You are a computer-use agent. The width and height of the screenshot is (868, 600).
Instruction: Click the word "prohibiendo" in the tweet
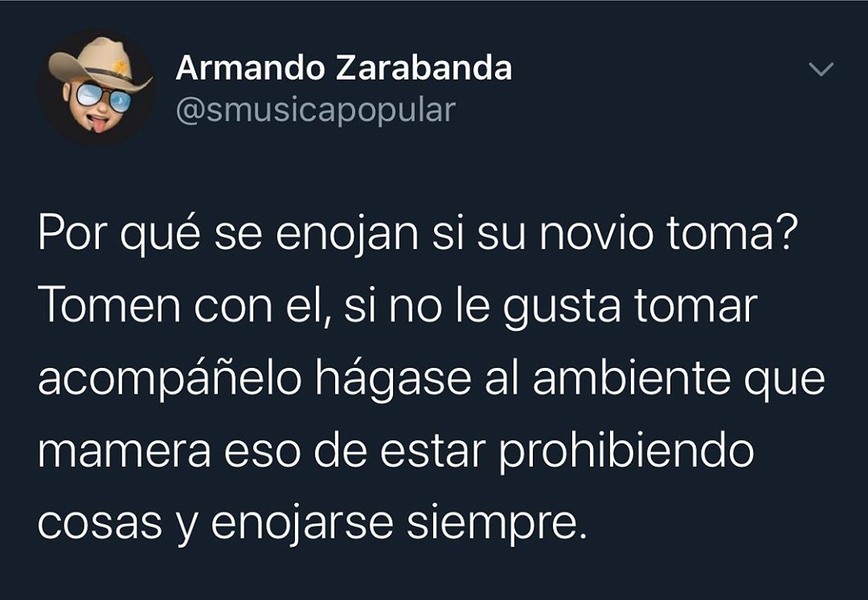[x=627, y=452]
